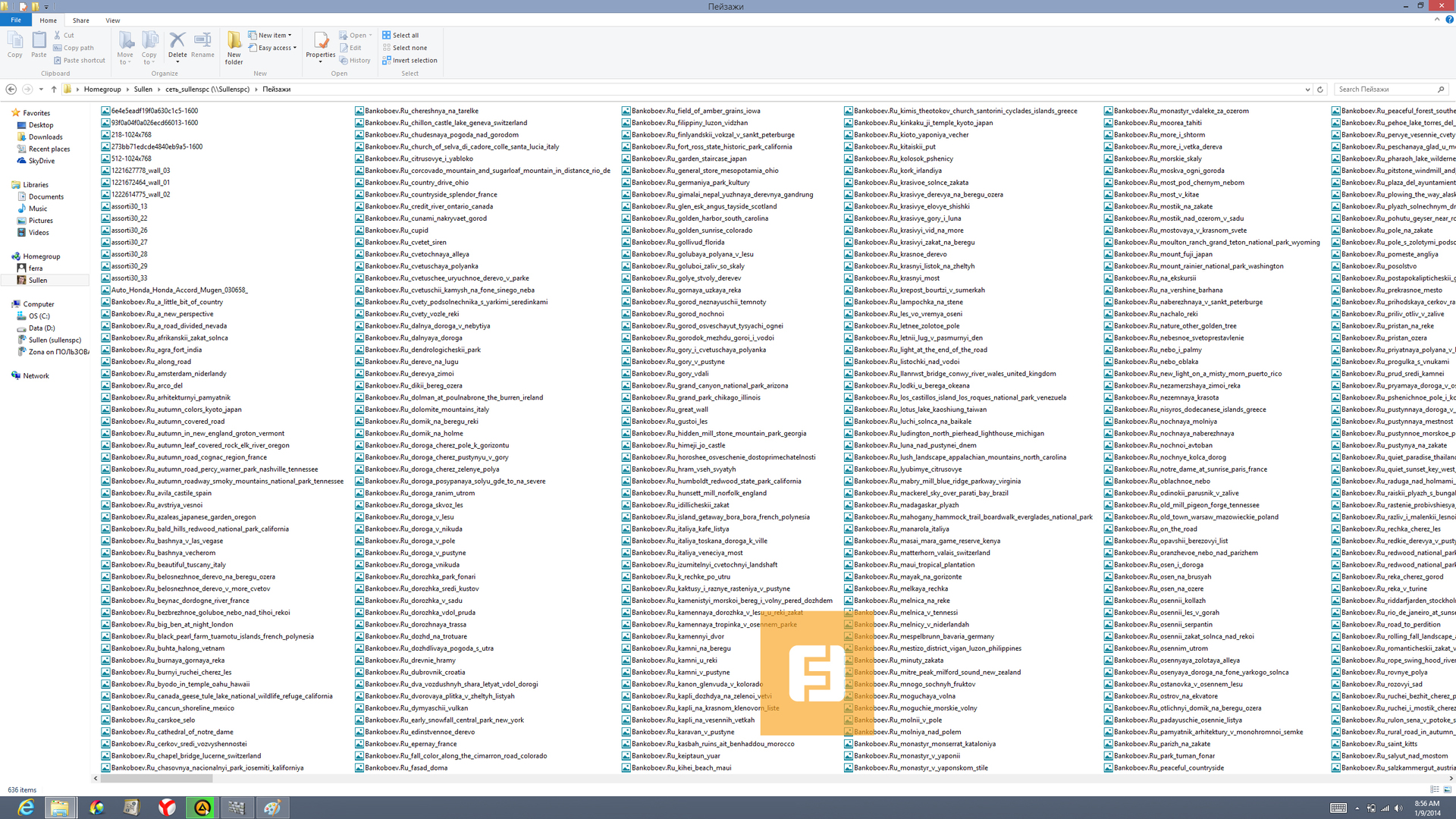Switch to large thumbnails view in the status bar

[x=1447, y=789]
